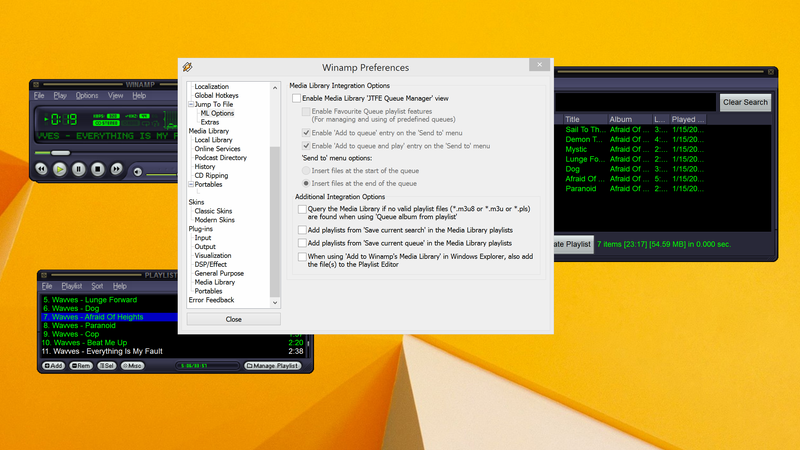The height and width of the screenshot is (450, 800).
Task: Stop playback in Winamp main window
Action: pos(97,169)
